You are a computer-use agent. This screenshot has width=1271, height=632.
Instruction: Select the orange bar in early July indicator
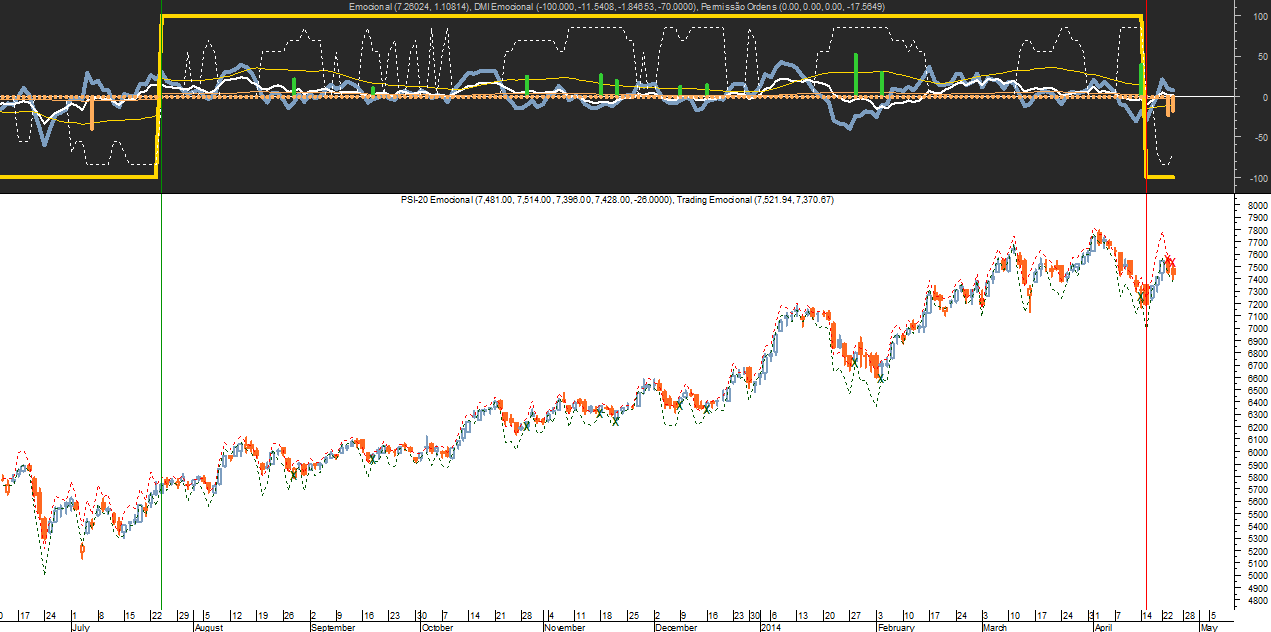(x=92, y=113)
